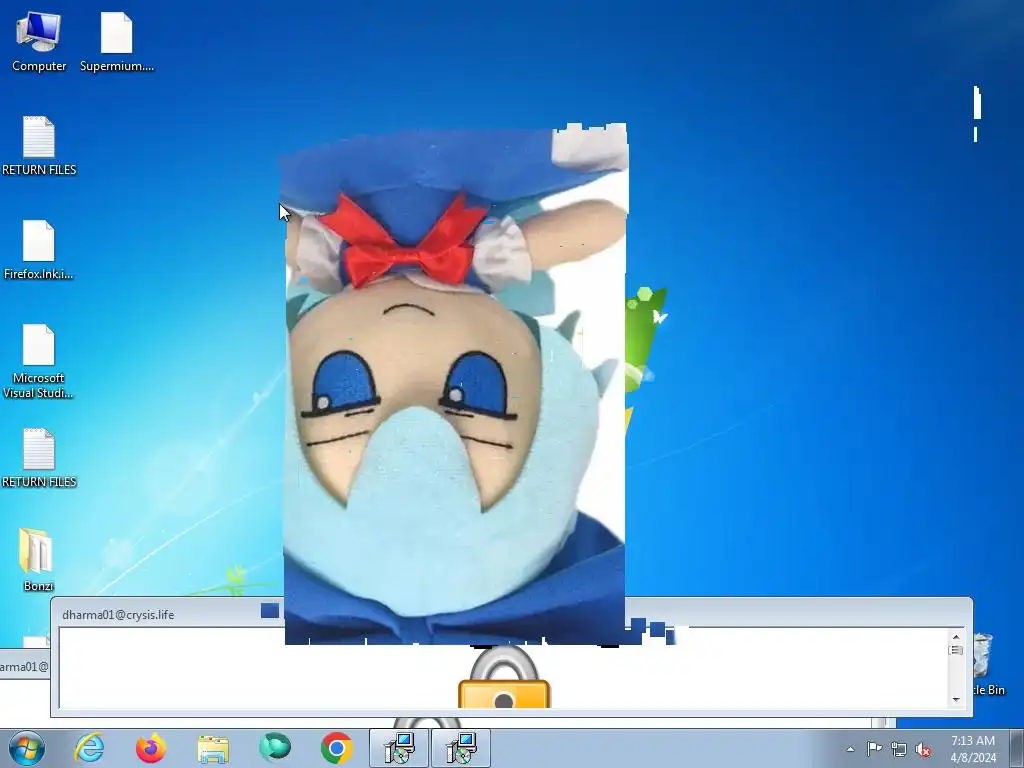Screen dimensions: 1024x768
Task: Open Action Center flag tray icon
Action: point(874,749)
